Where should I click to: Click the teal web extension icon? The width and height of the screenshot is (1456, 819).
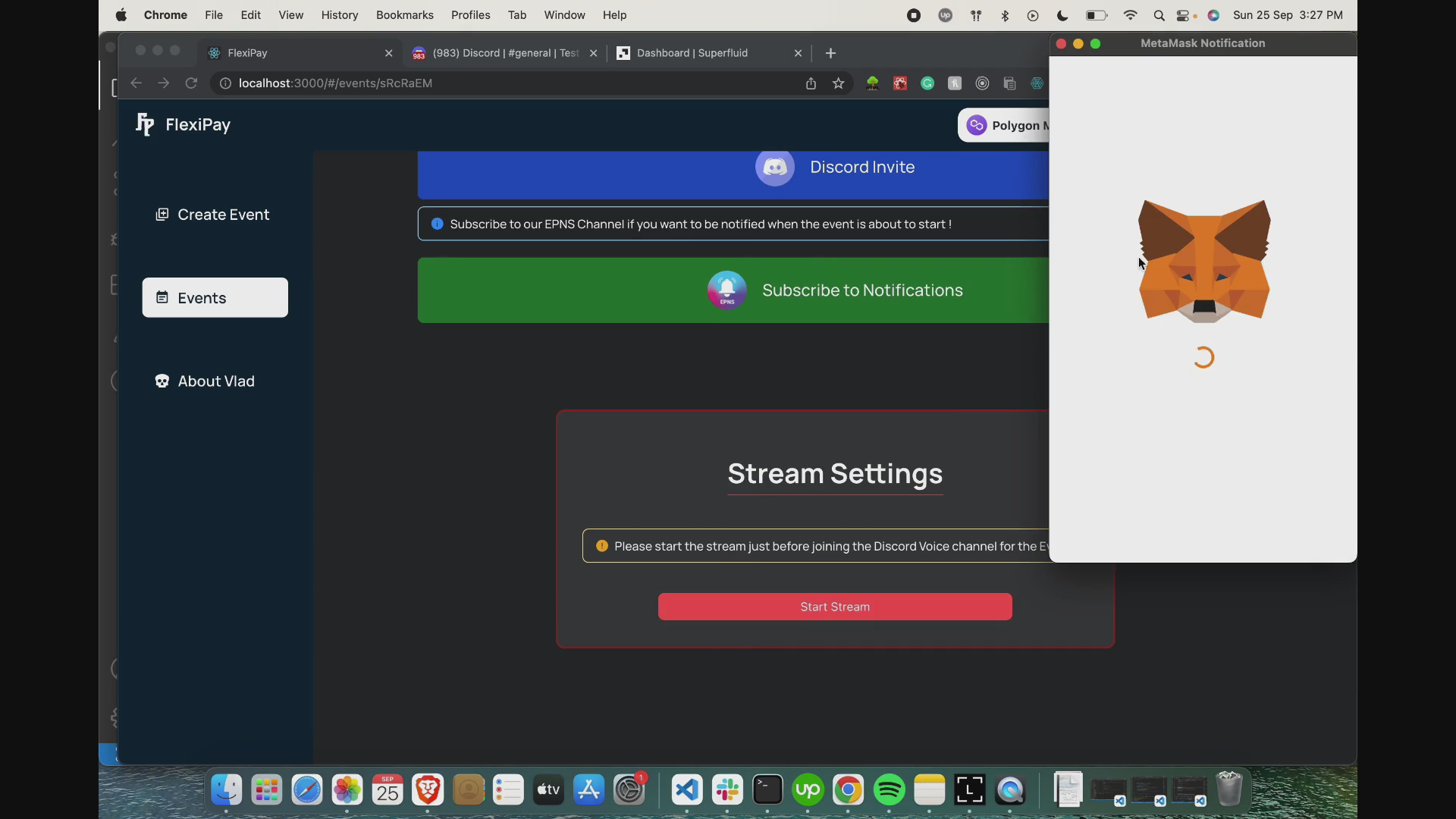click(x=1037, y=83)
